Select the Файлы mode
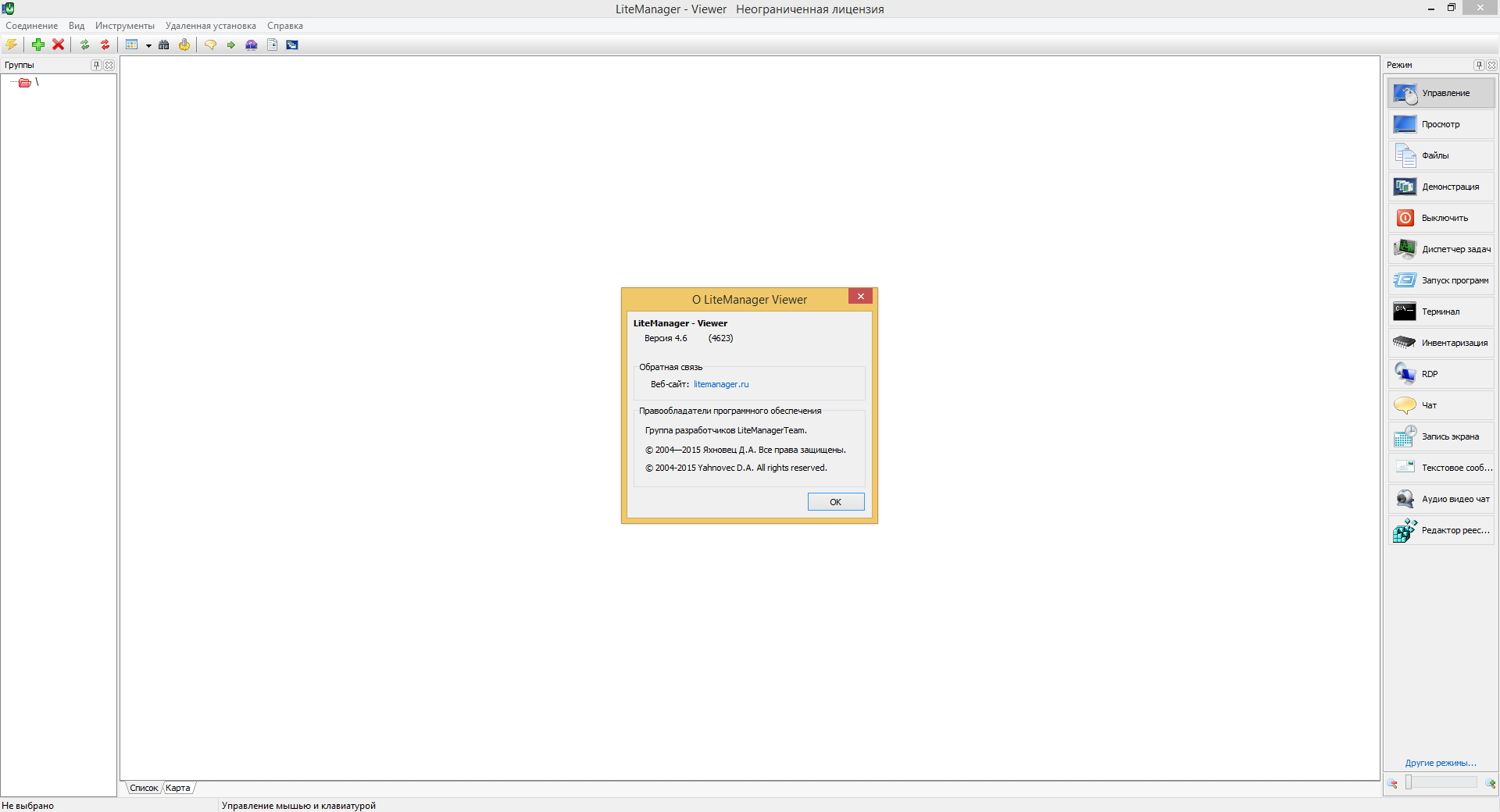This screenshot has height=812, width=1500. click(1441, 155)
